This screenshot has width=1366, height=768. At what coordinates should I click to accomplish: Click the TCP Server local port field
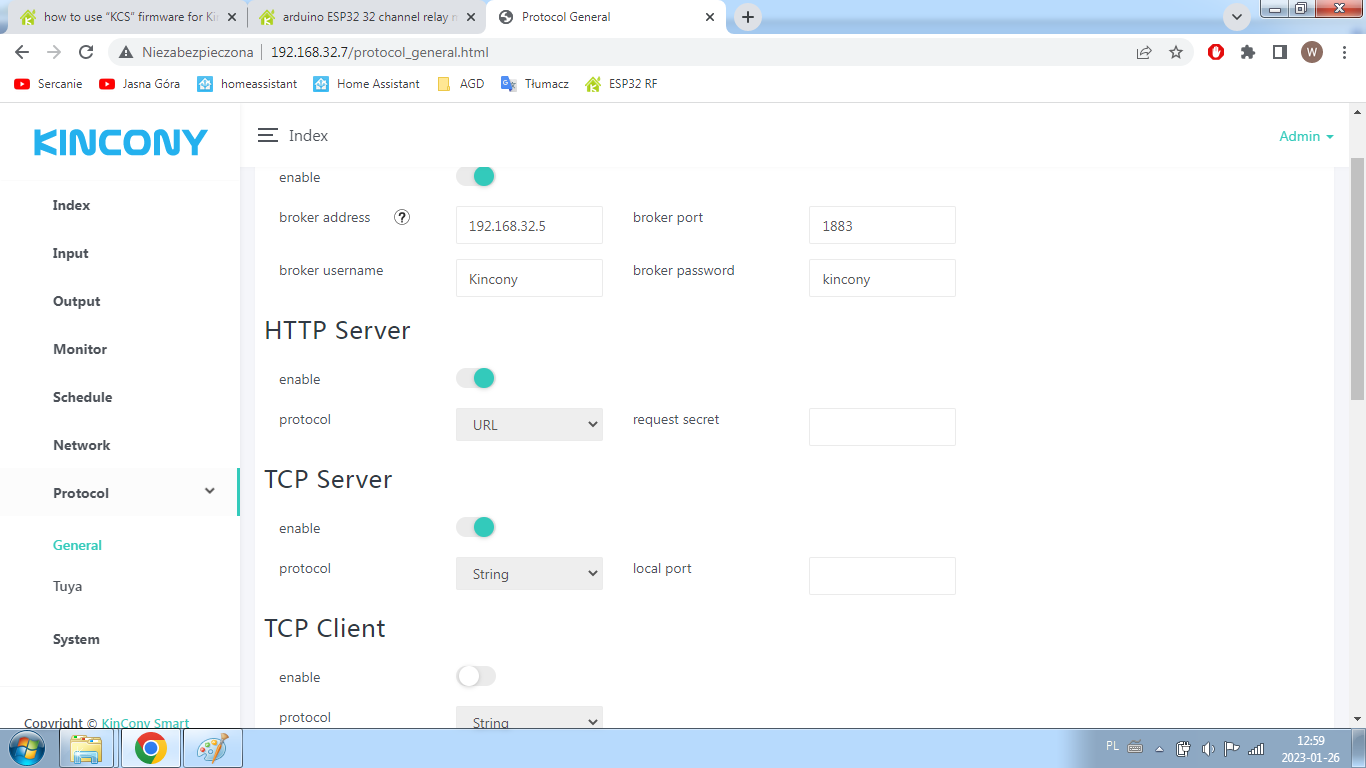click(881, 576)
